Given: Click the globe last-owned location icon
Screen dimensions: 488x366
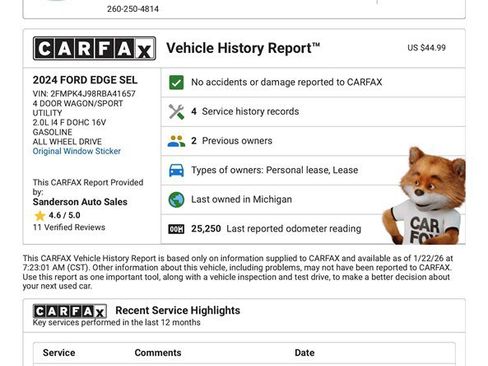Looking at the screenshot, I should [x=176, y=200].
